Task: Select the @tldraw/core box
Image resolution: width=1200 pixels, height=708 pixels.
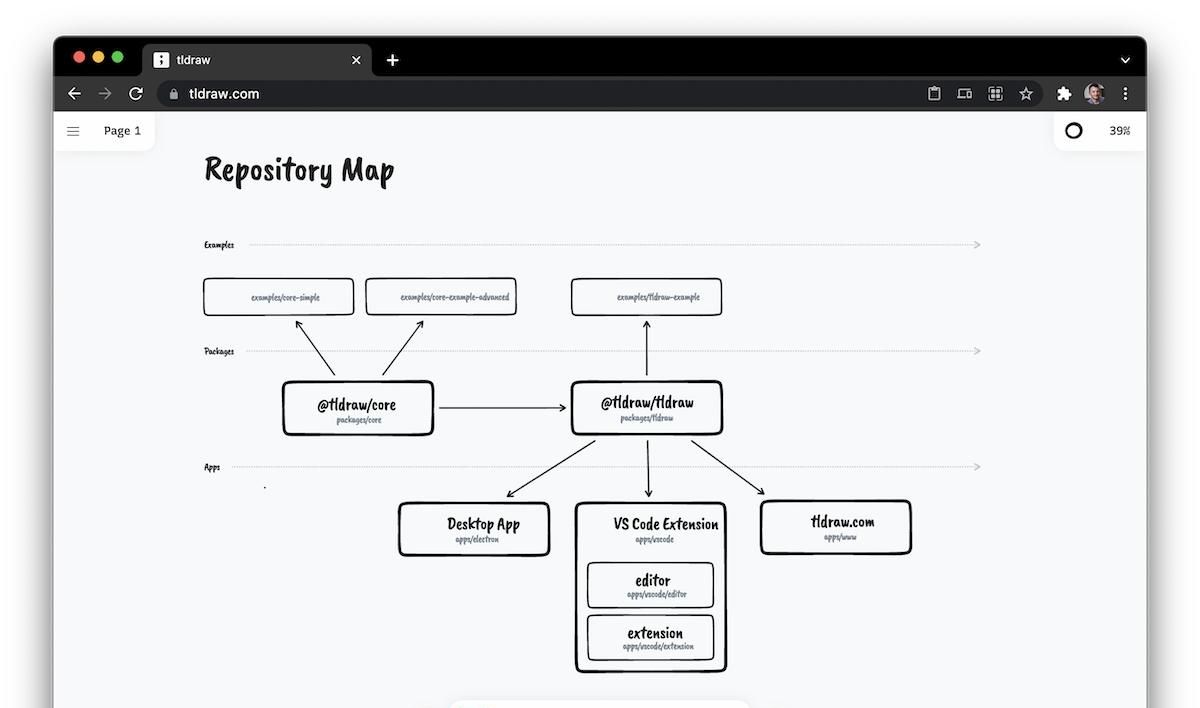Action: tap(358, 408)
